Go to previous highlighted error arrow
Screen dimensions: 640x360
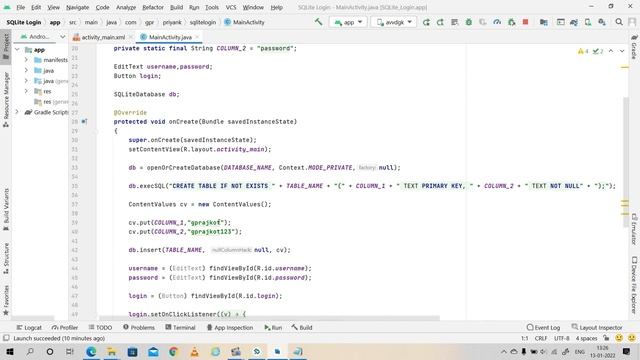click(611, 51)
